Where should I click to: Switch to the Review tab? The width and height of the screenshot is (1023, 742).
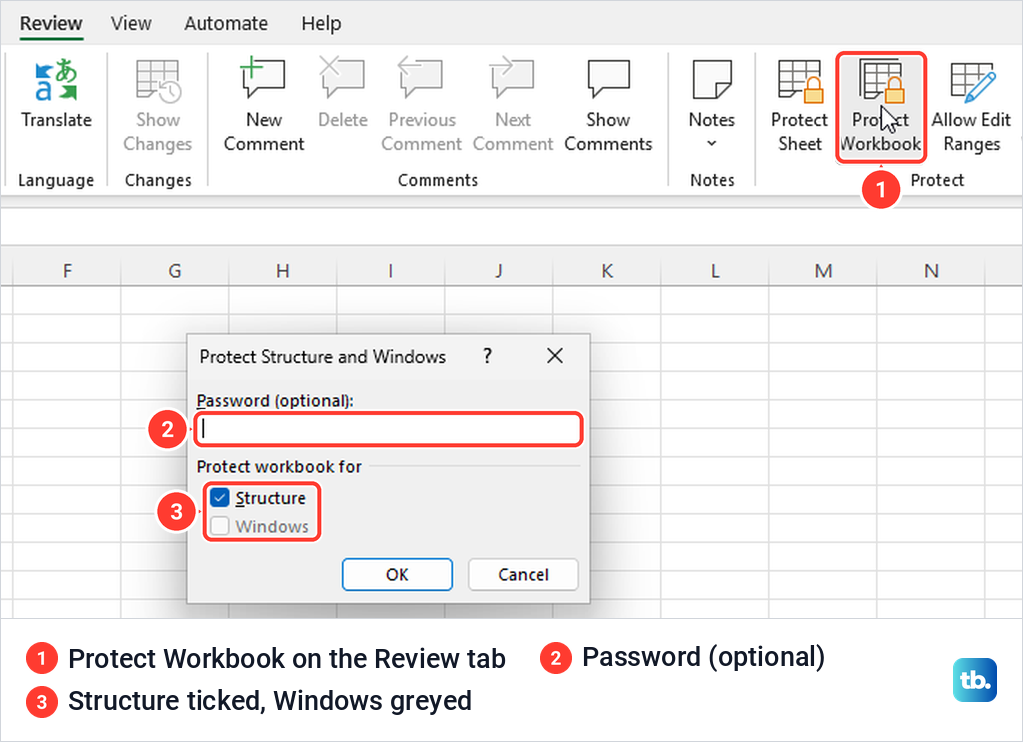click(x=51, y=23)
